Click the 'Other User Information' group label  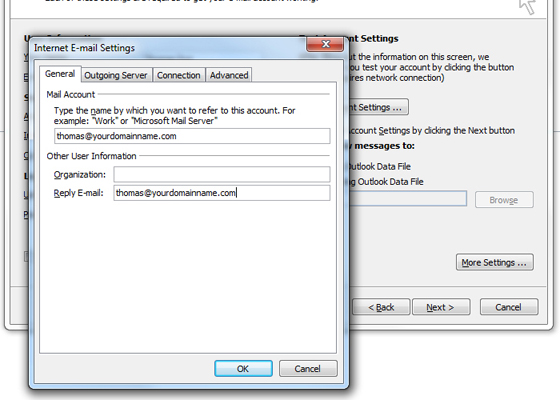(91, 156)
